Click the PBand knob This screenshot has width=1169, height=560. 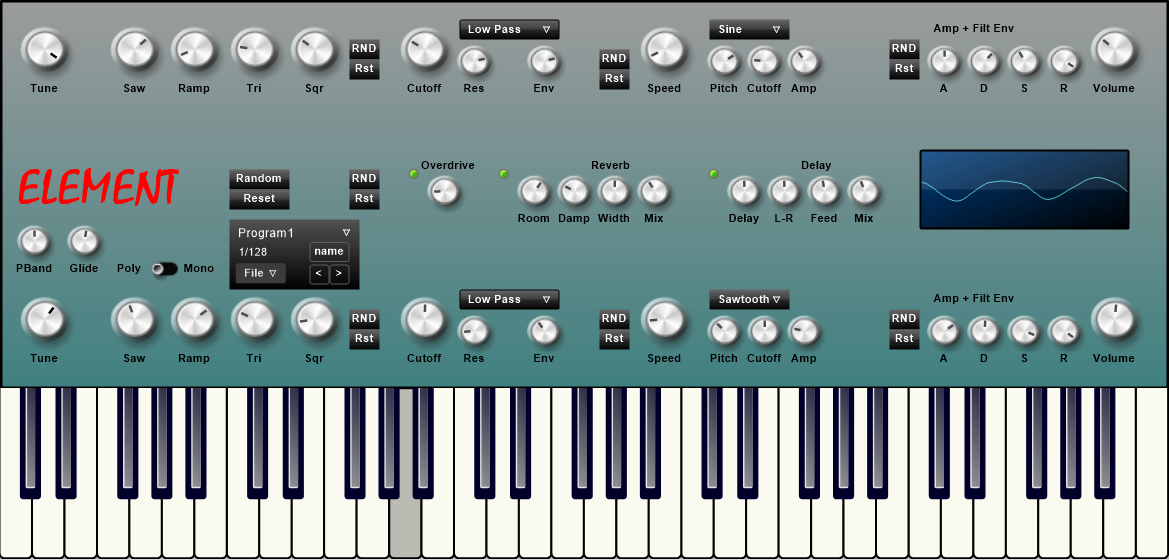33,241
